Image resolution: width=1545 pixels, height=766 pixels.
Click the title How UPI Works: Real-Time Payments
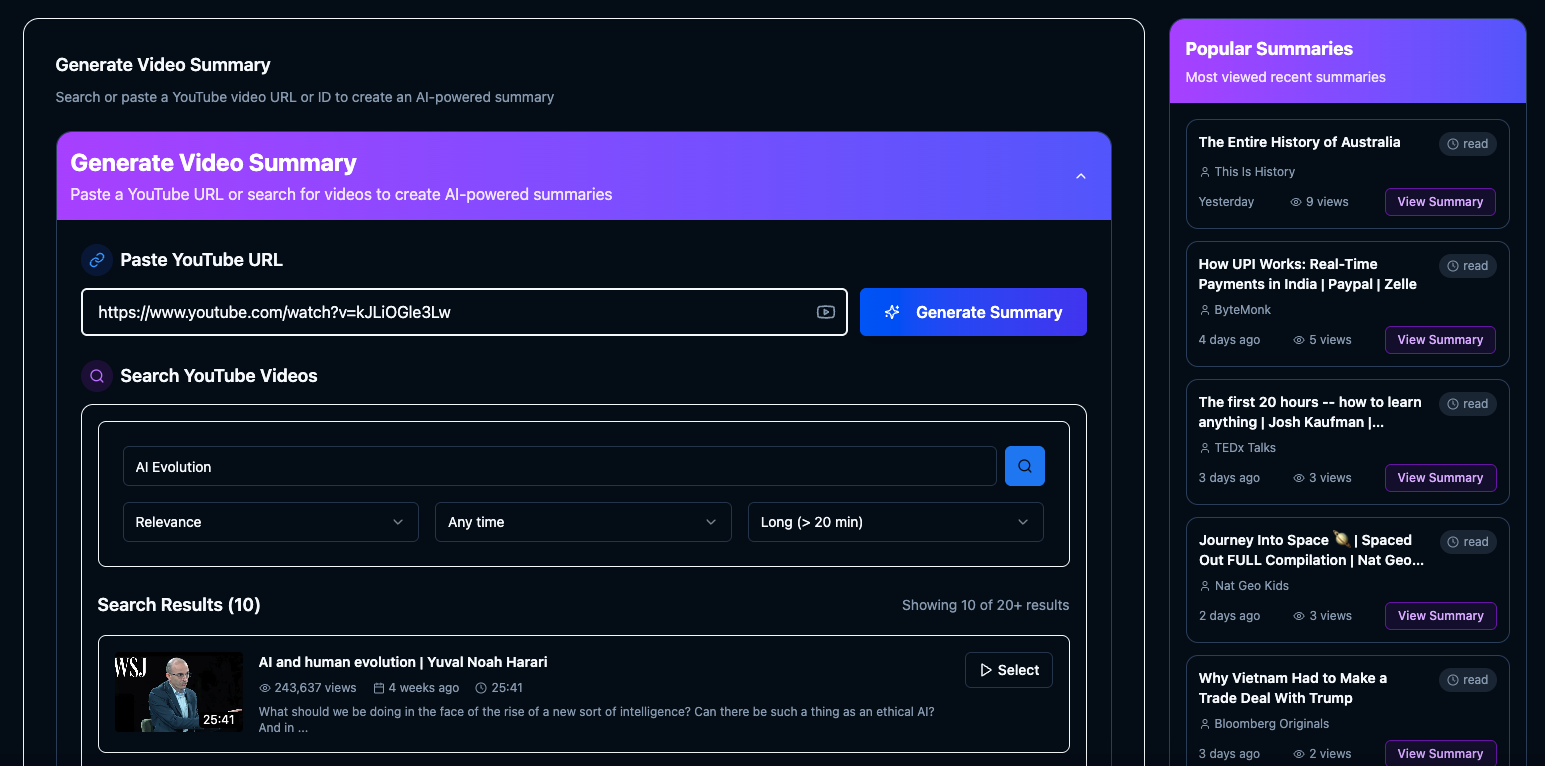[1308, 274]
